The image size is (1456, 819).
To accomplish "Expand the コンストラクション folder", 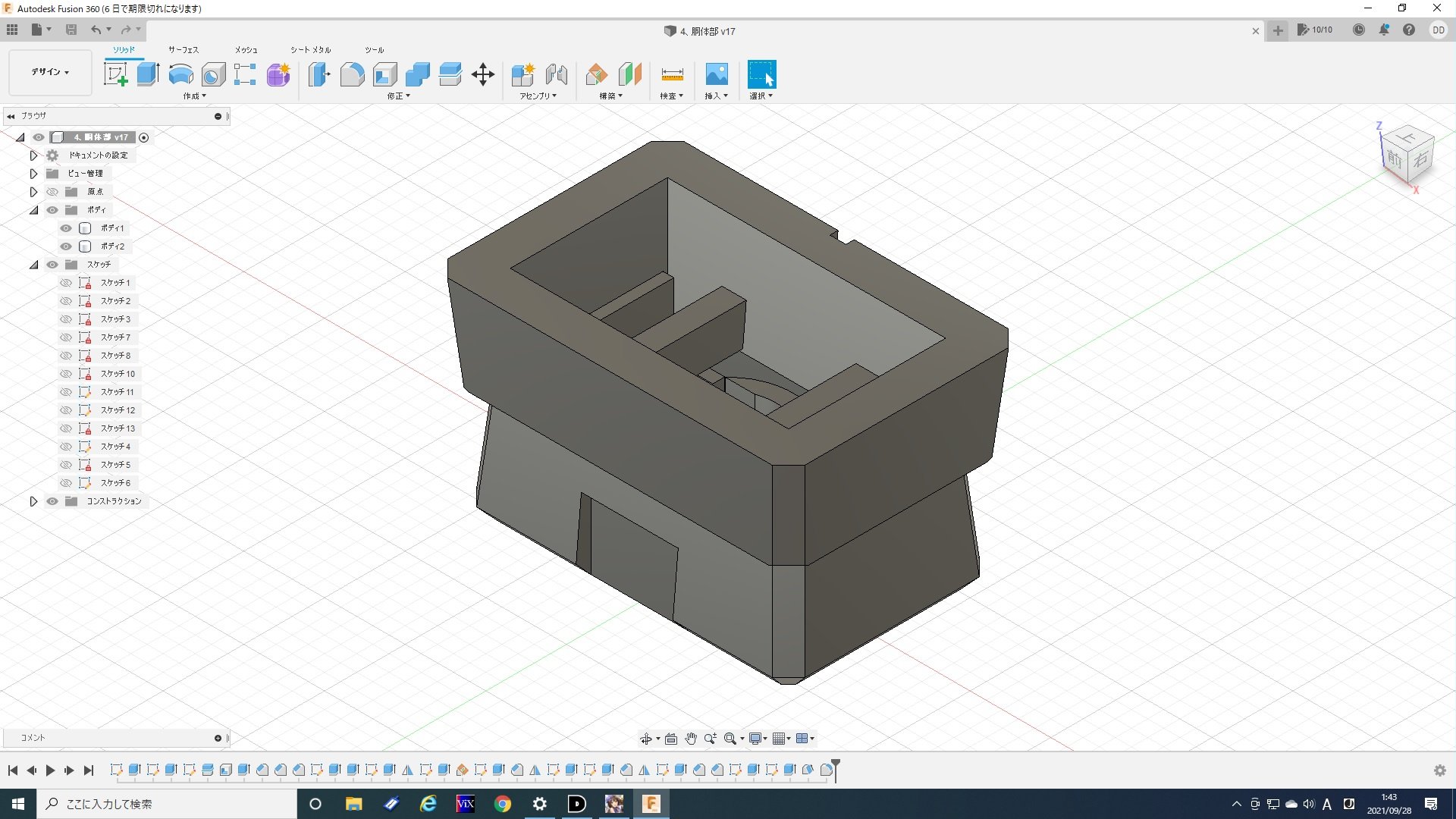I will point(33,501).
